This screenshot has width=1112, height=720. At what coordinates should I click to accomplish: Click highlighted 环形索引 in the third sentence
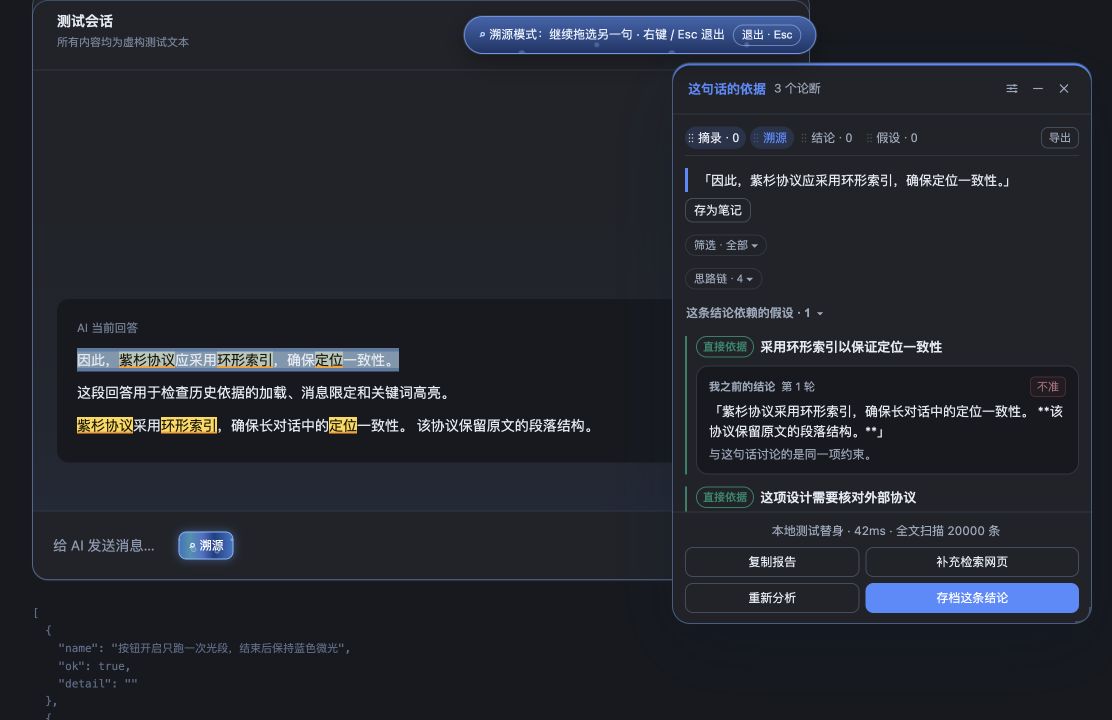[x=189, y=426]
